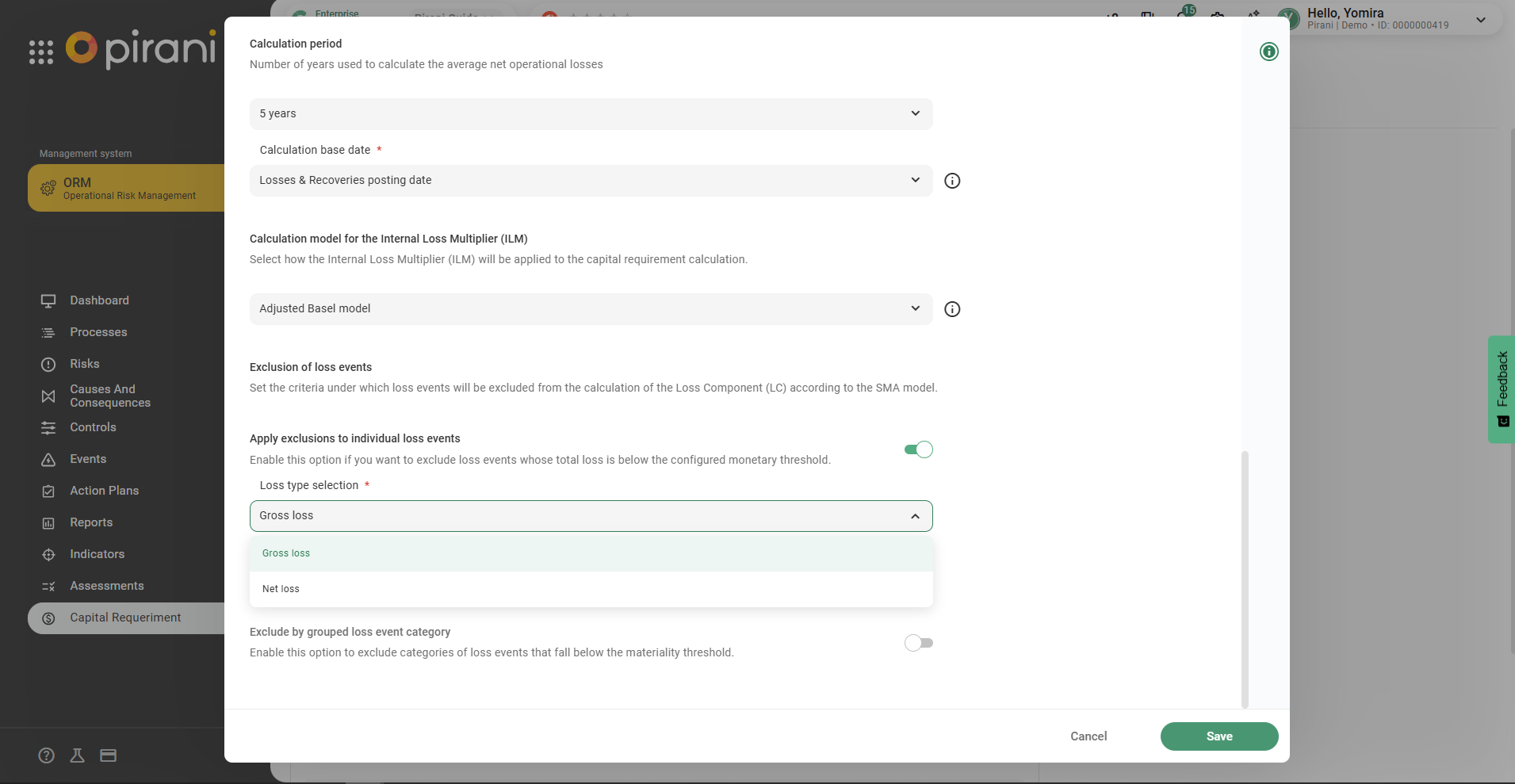The height and width of the screenshot is (784, 1515).
Task: Click the lab flask icon in the sidebar footer
Action: (x=77, y=755)
